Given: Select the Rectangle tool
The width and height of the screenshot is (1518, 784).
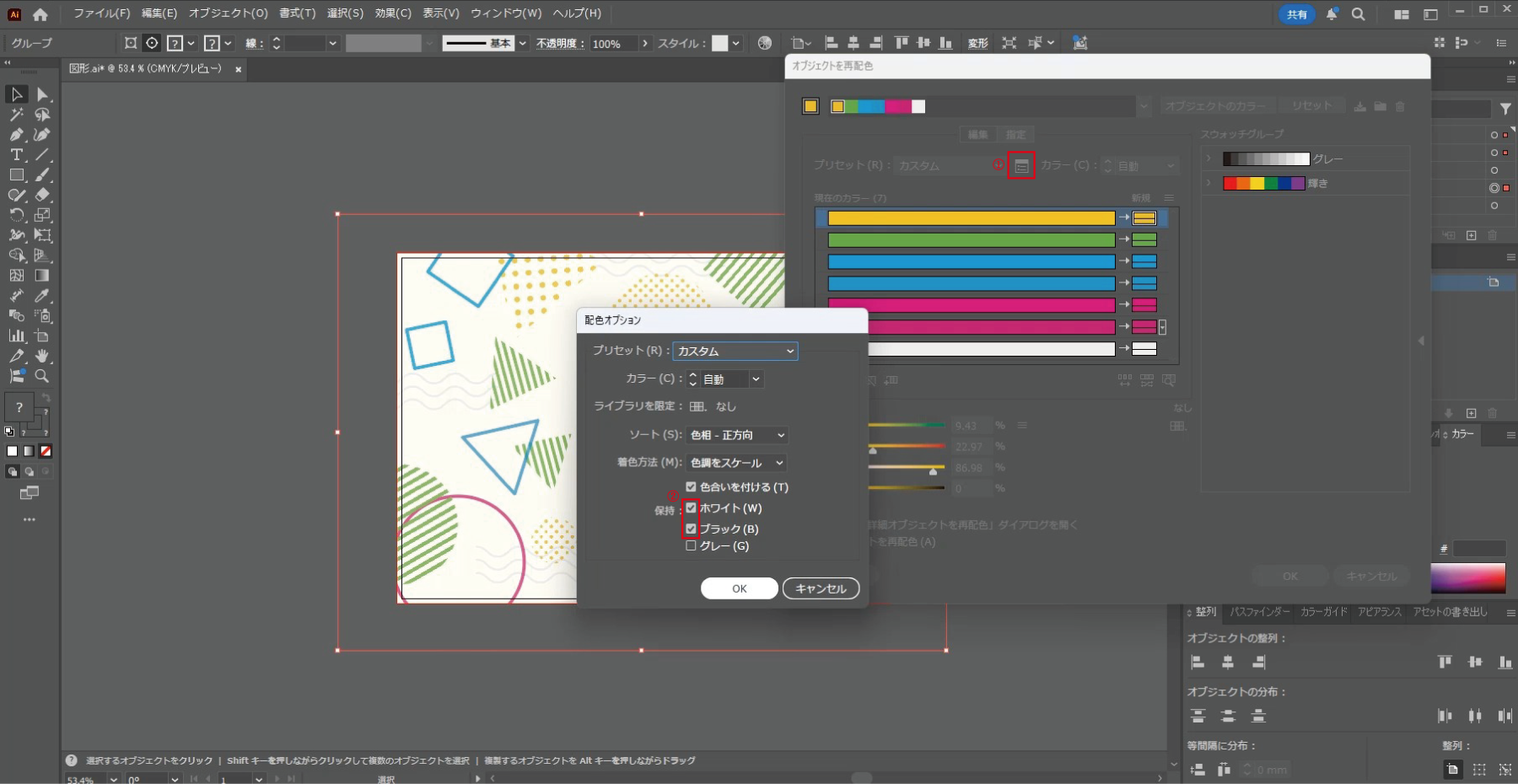Looking at the screenshot, I should coord(16,175).
